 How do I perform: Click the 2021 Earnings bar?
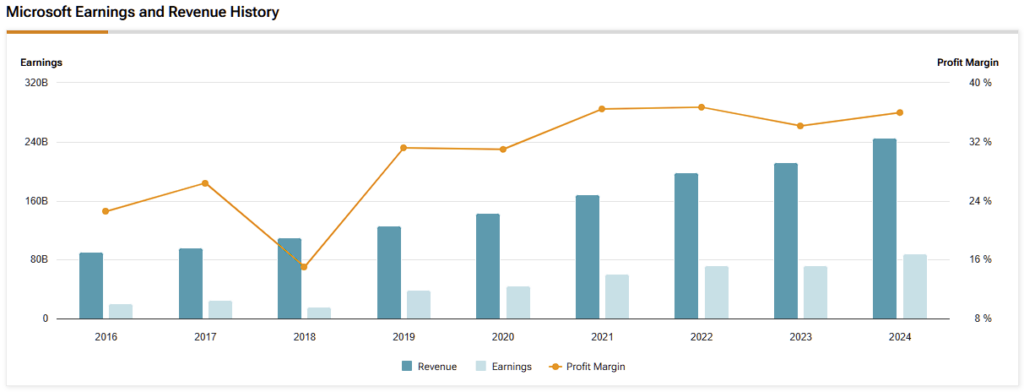[617, 297]
